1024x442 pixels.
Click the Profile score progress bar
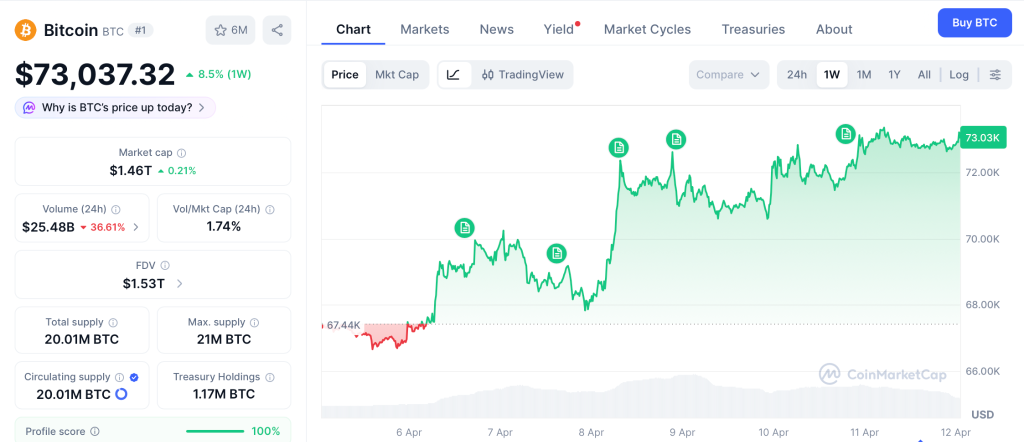point(215,431)
